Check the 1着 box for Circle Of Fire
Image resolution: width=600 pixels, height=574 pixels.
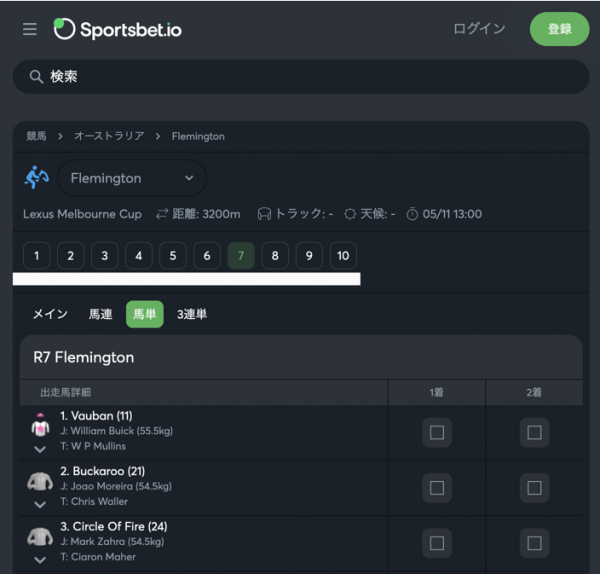(x=436, y=543)
